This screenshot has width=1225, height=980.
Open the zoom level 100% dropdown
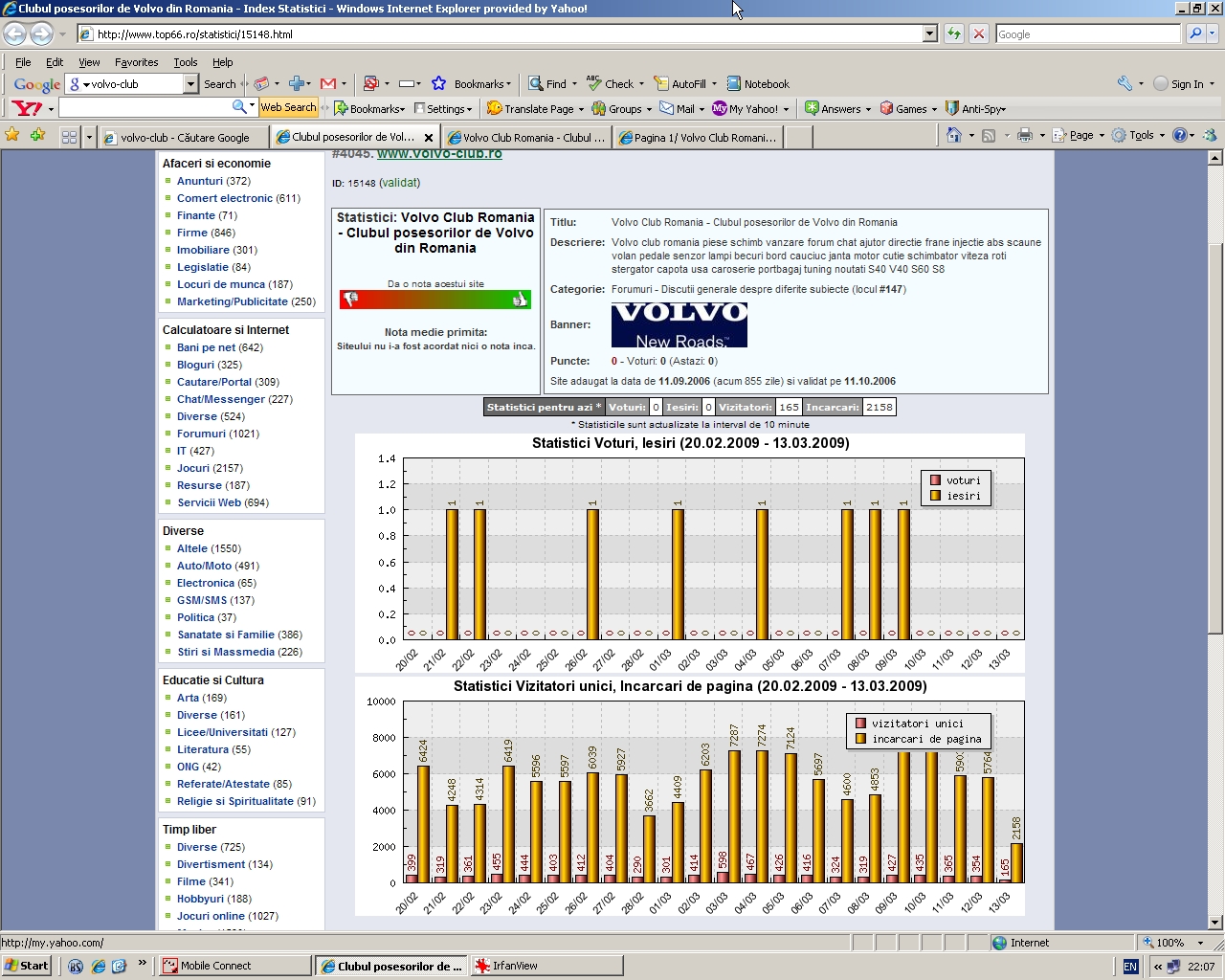pos(1200,943)
